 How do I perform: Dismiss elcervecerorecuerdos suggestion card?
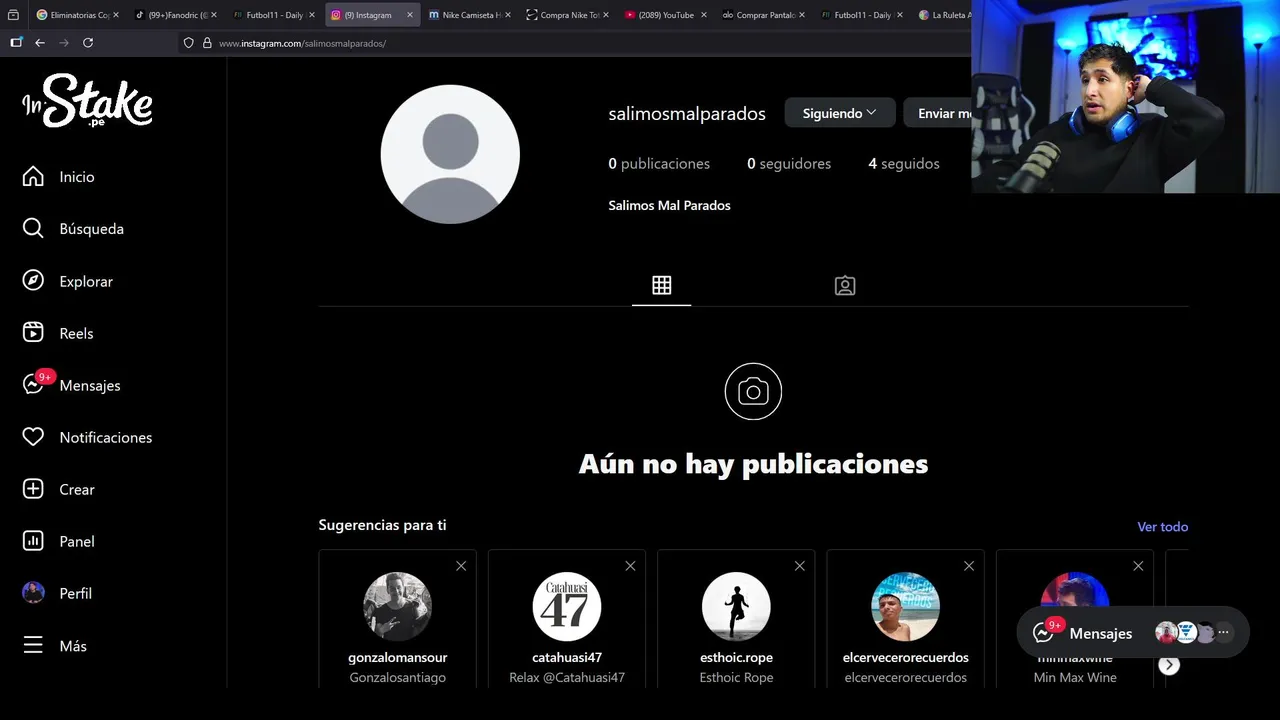click(x=969, y=566)
